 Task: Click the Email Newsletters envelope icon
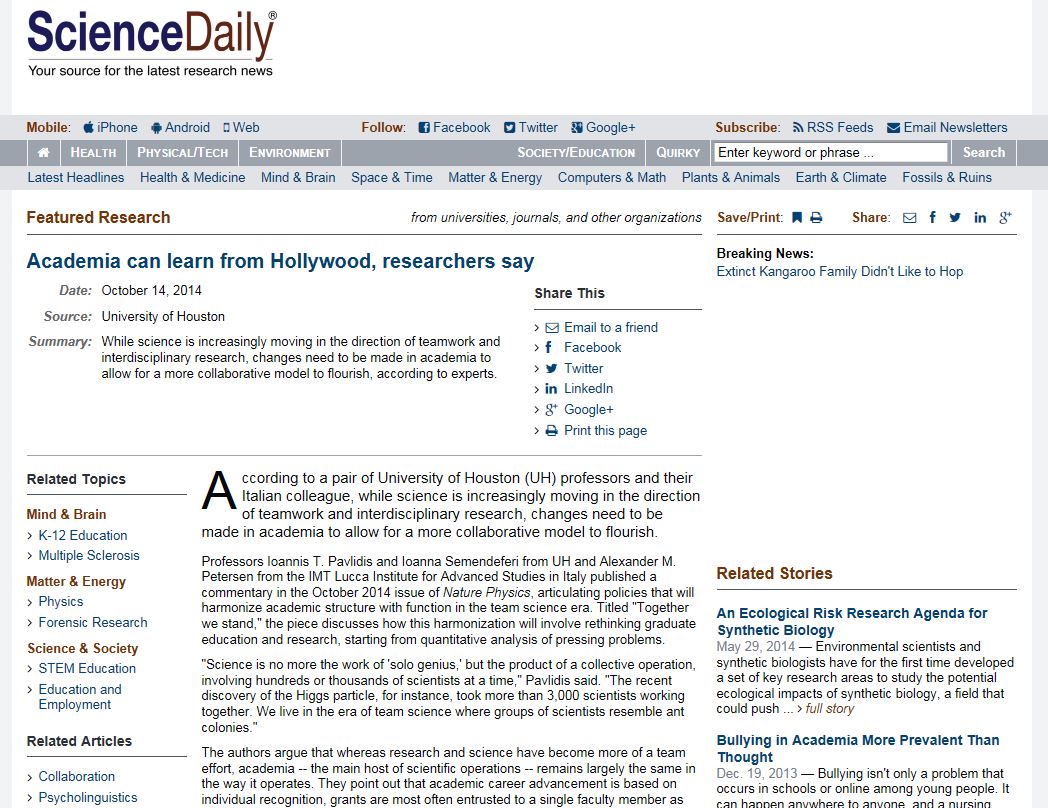pyautogui.click(x=893, y=128)
